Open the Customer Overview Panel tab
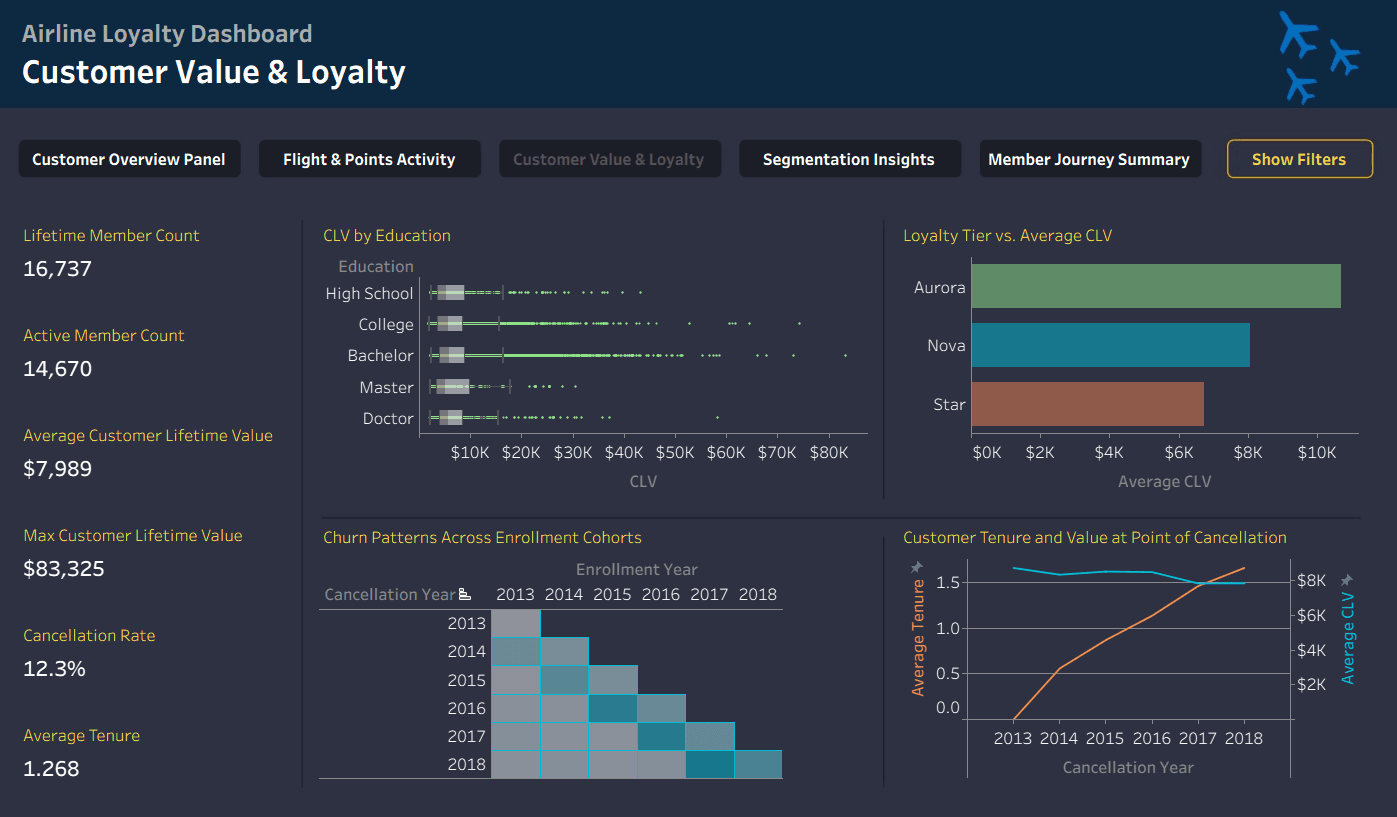Image resolution: width=1397 pixels, height=817 pixels. [129, 159]
